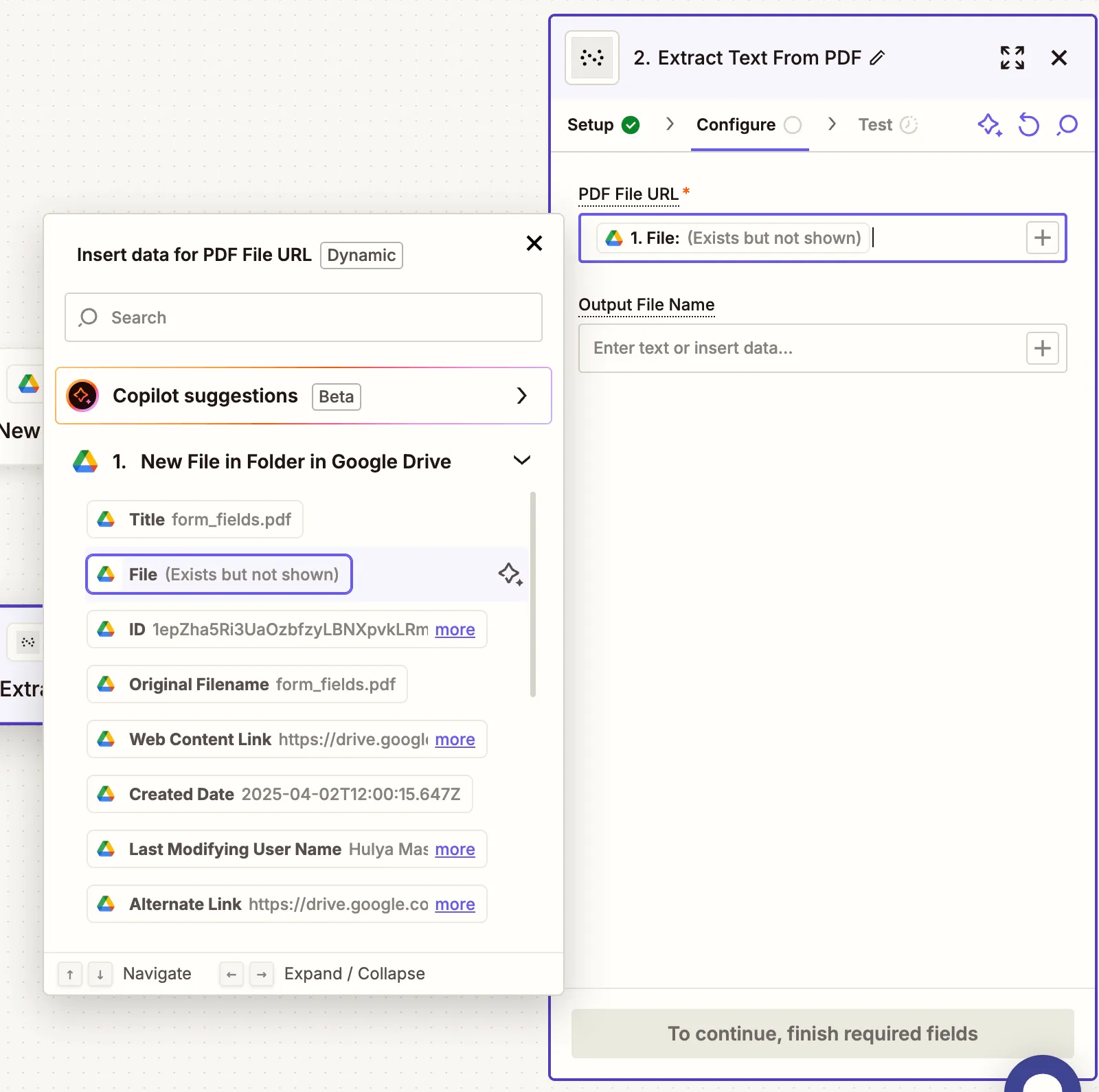Click the Google Drive icon on canvas step
Image resolution: width=1099 pixels, height=1092 pixels.
pos(29,383)
